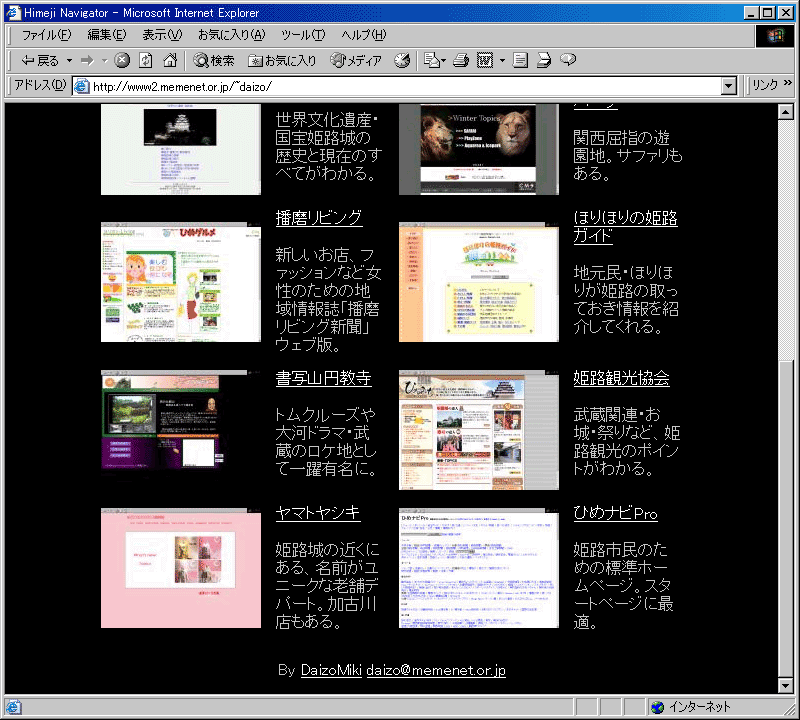Viewport: 800px width, 720px height.
Task: Open the メディア media panel
Action: (x=356, y=61)
